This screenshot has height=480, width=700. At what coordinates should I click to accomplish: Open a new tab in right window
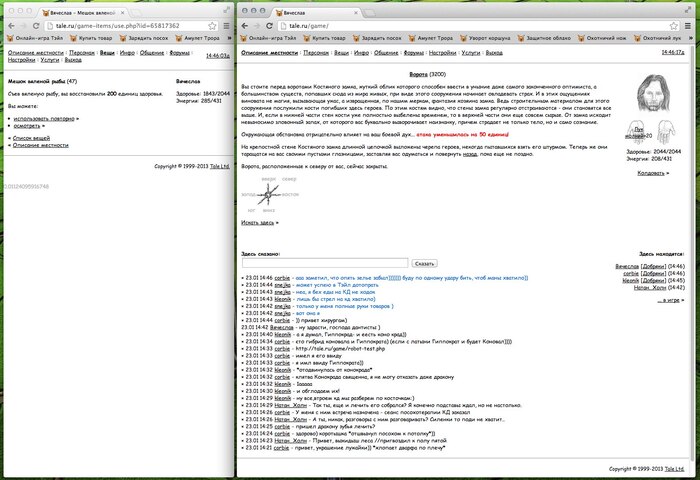point(370,13)
